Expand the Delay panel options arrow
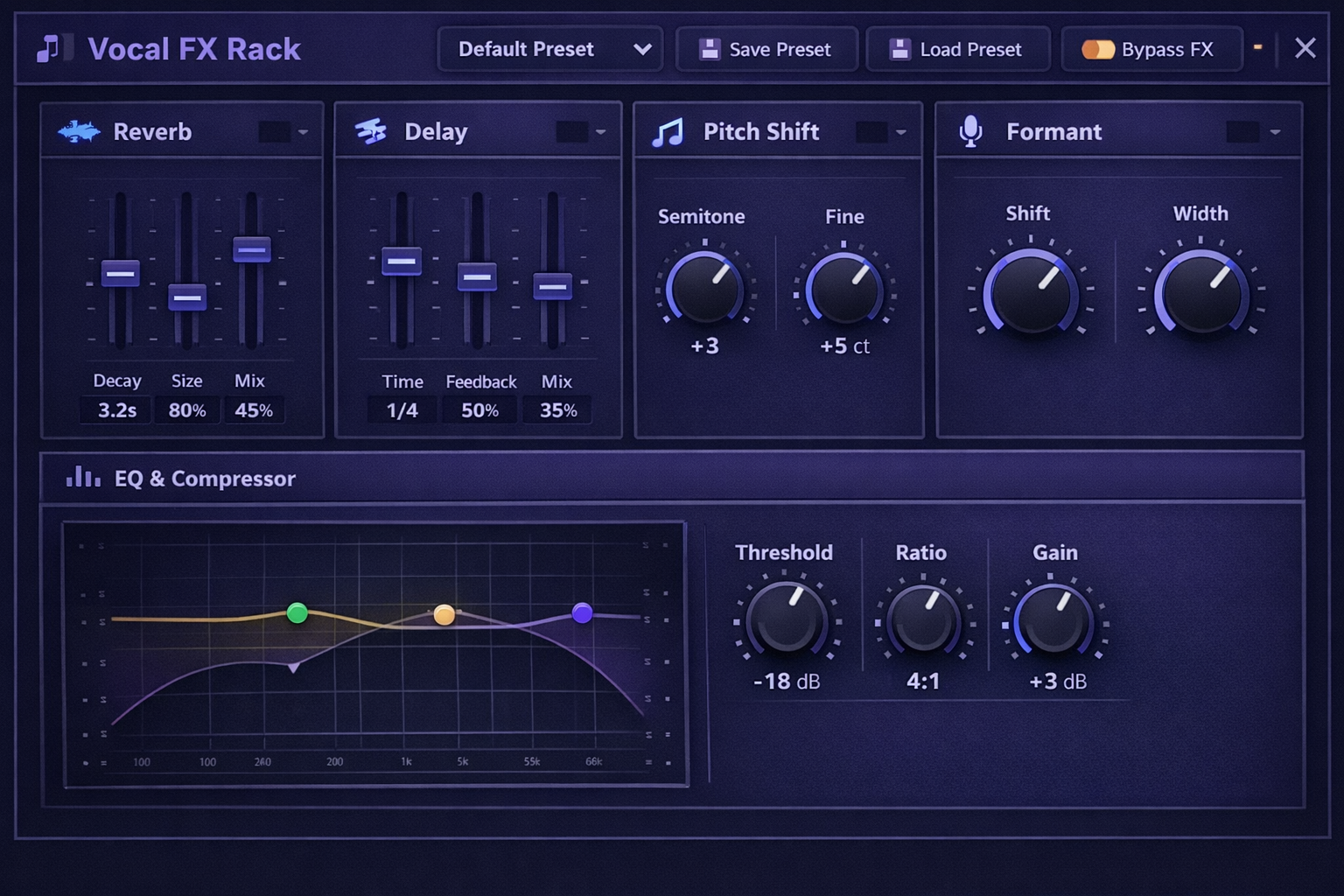 [x=601, y=132]
